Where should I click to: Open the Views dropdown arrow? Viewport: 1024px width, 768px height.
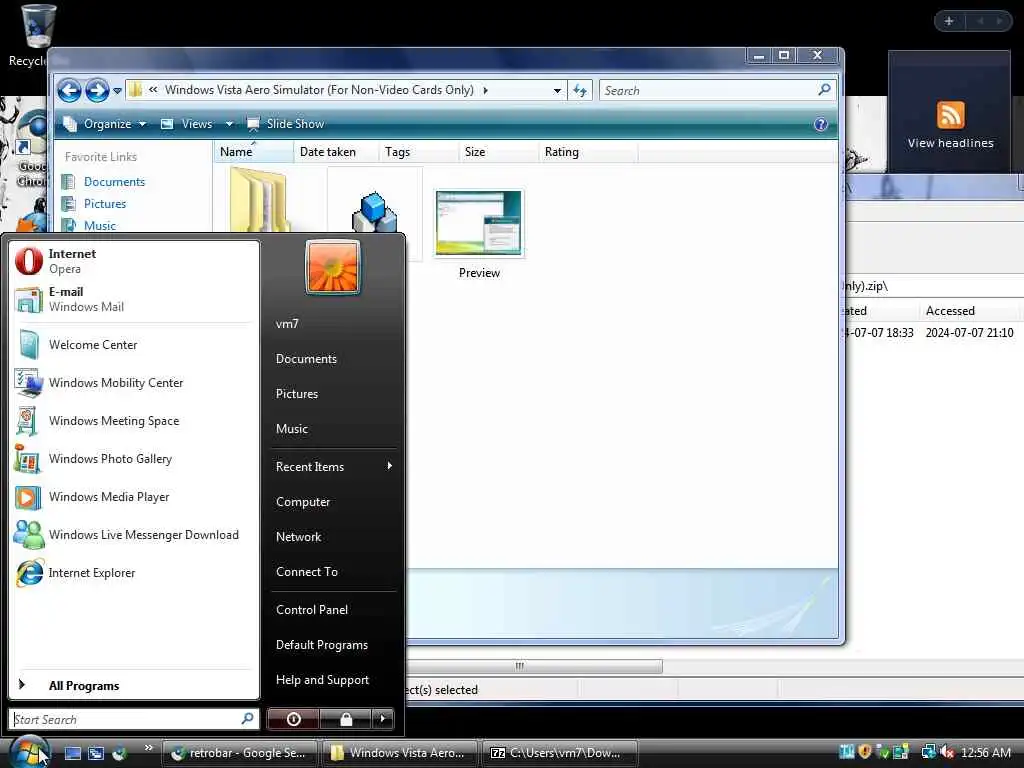tap(229, 124)
